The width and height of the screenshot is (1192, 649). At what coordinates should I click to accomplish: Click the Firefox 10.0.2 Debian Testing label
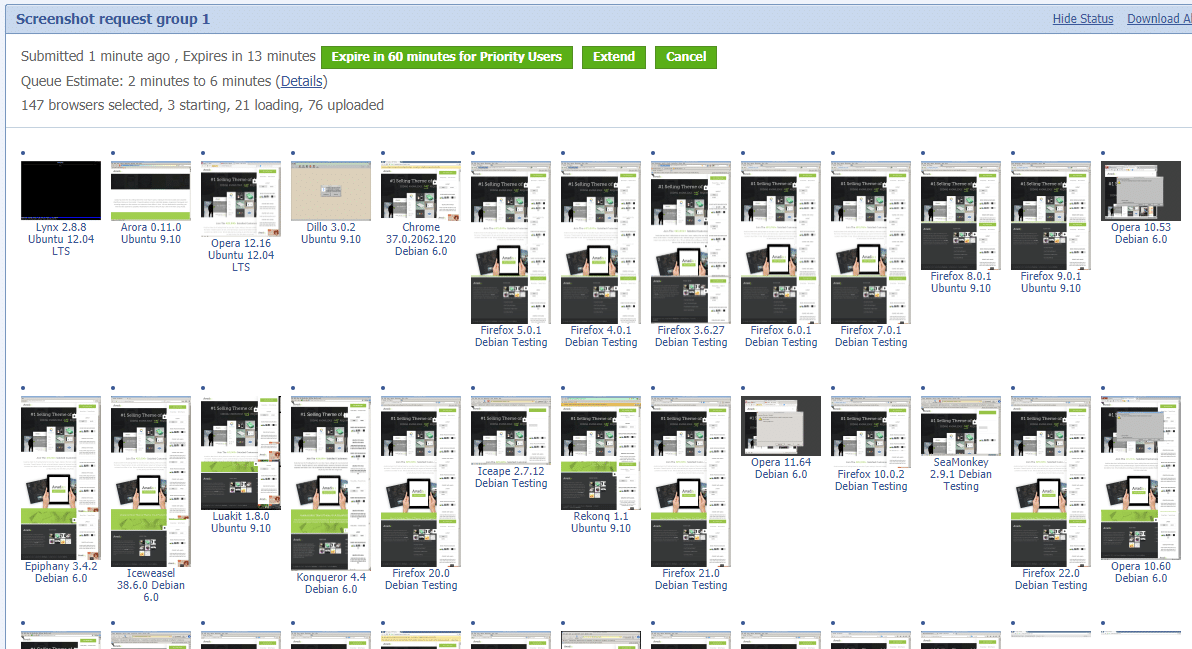871,480
